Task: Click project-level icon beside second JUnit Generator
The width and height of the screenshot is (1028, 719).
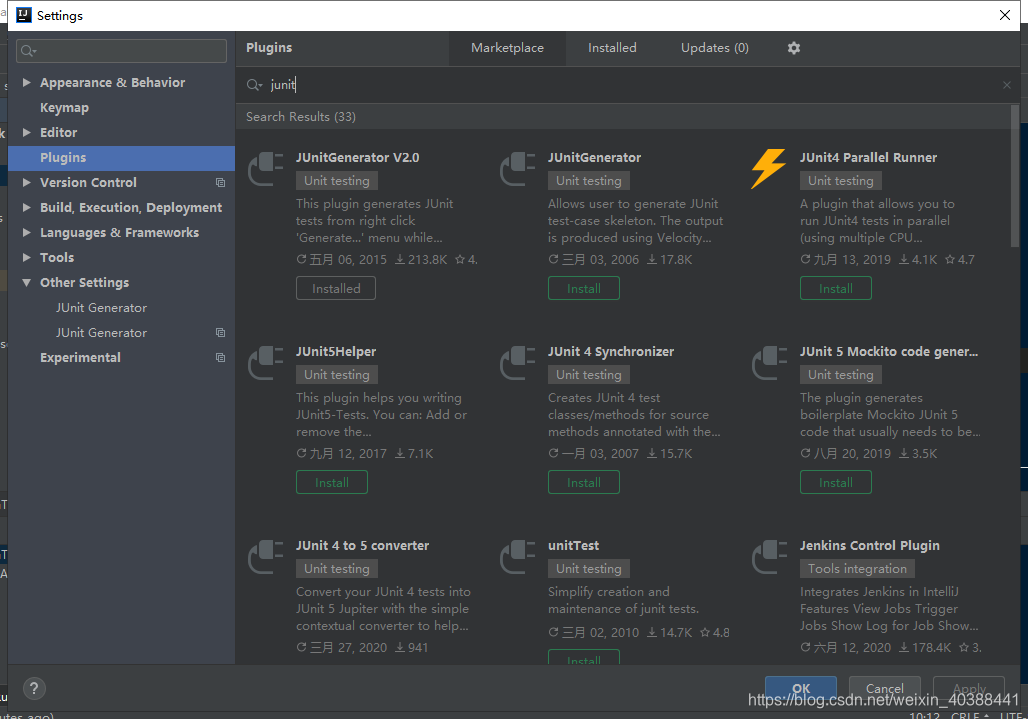Action: pos(220,333)
